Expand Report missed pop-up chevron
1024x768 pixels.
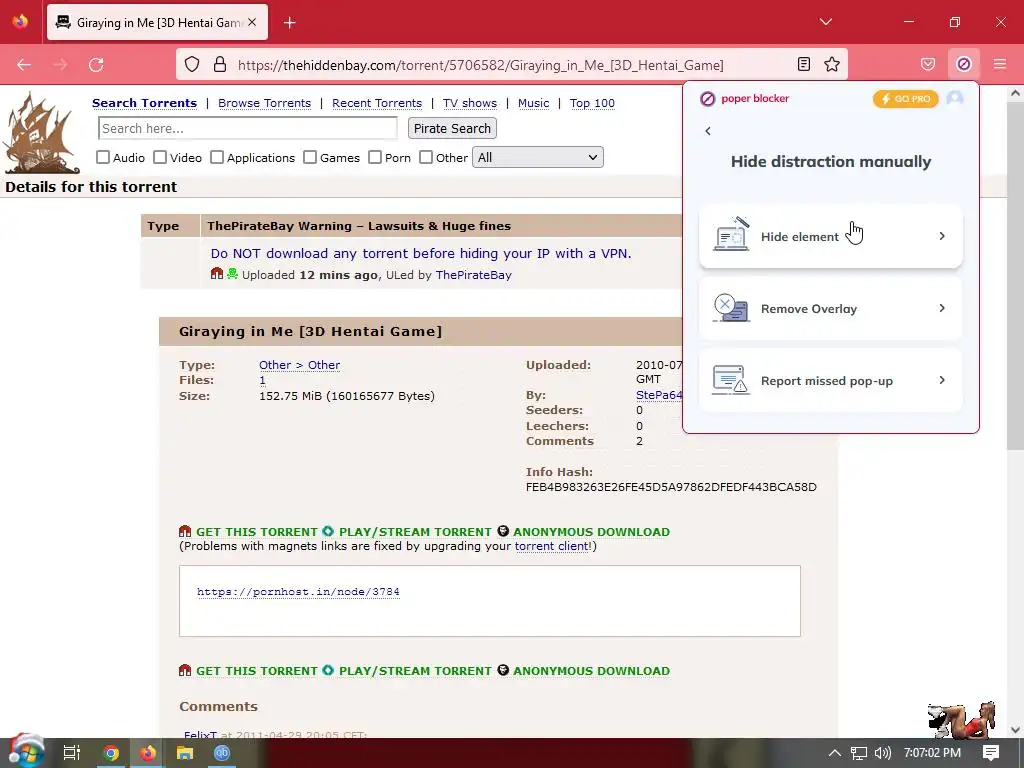(942, 379)
